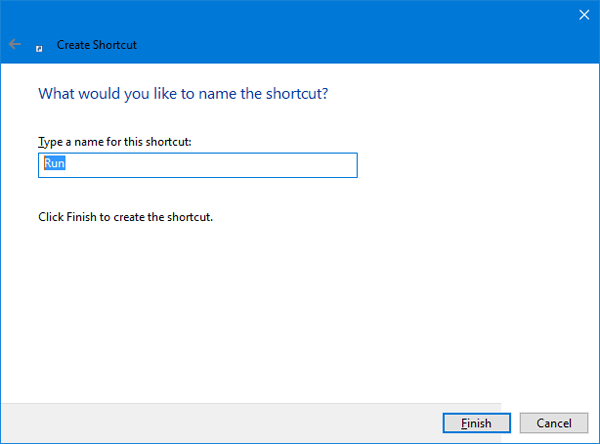Viewport: 600px width, 444px height.
Task: Click the word 'shortcut?' in the heading
Action: (x=296, y=94)
